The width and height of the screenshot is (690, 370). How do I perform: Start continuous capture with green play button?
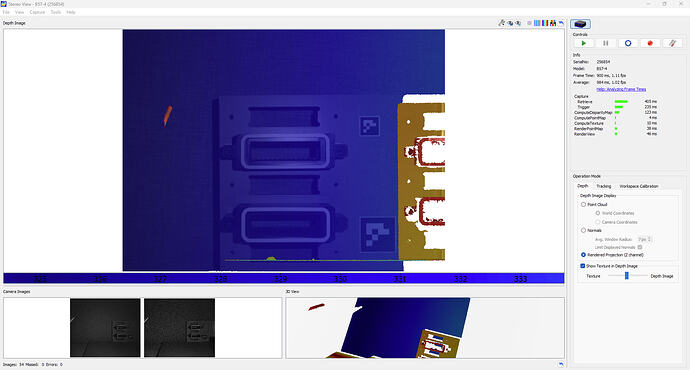tap(584, 43)
